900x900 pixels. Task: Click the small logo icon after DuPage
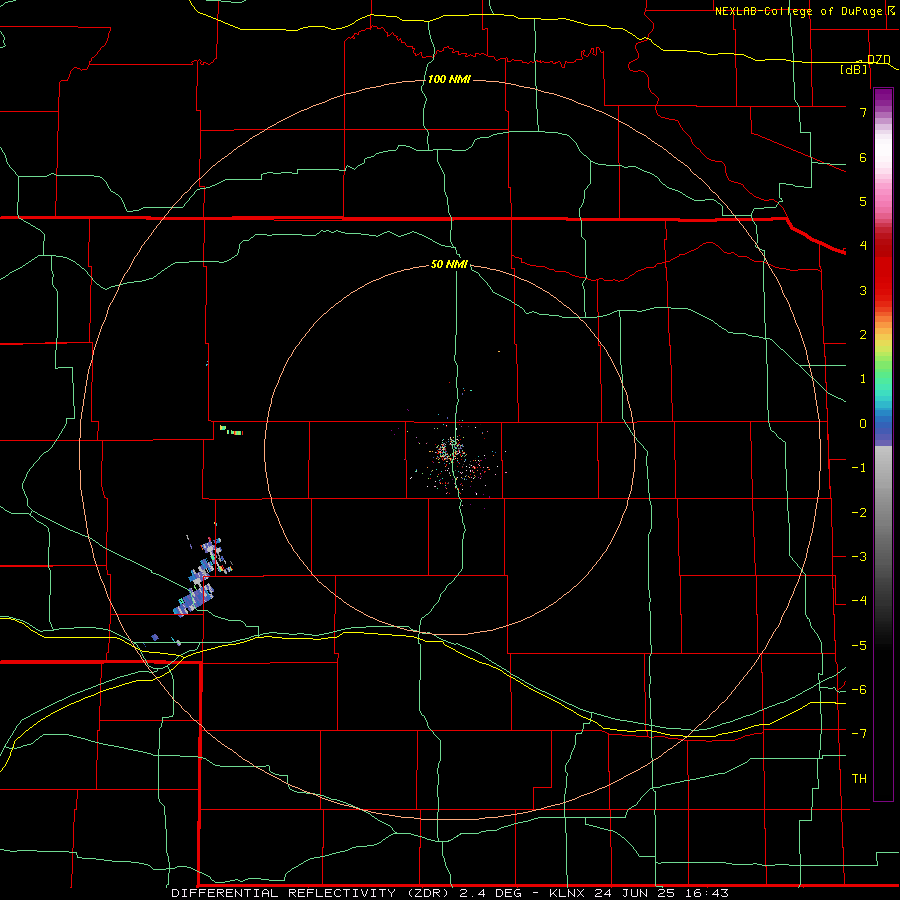point(891,10)
